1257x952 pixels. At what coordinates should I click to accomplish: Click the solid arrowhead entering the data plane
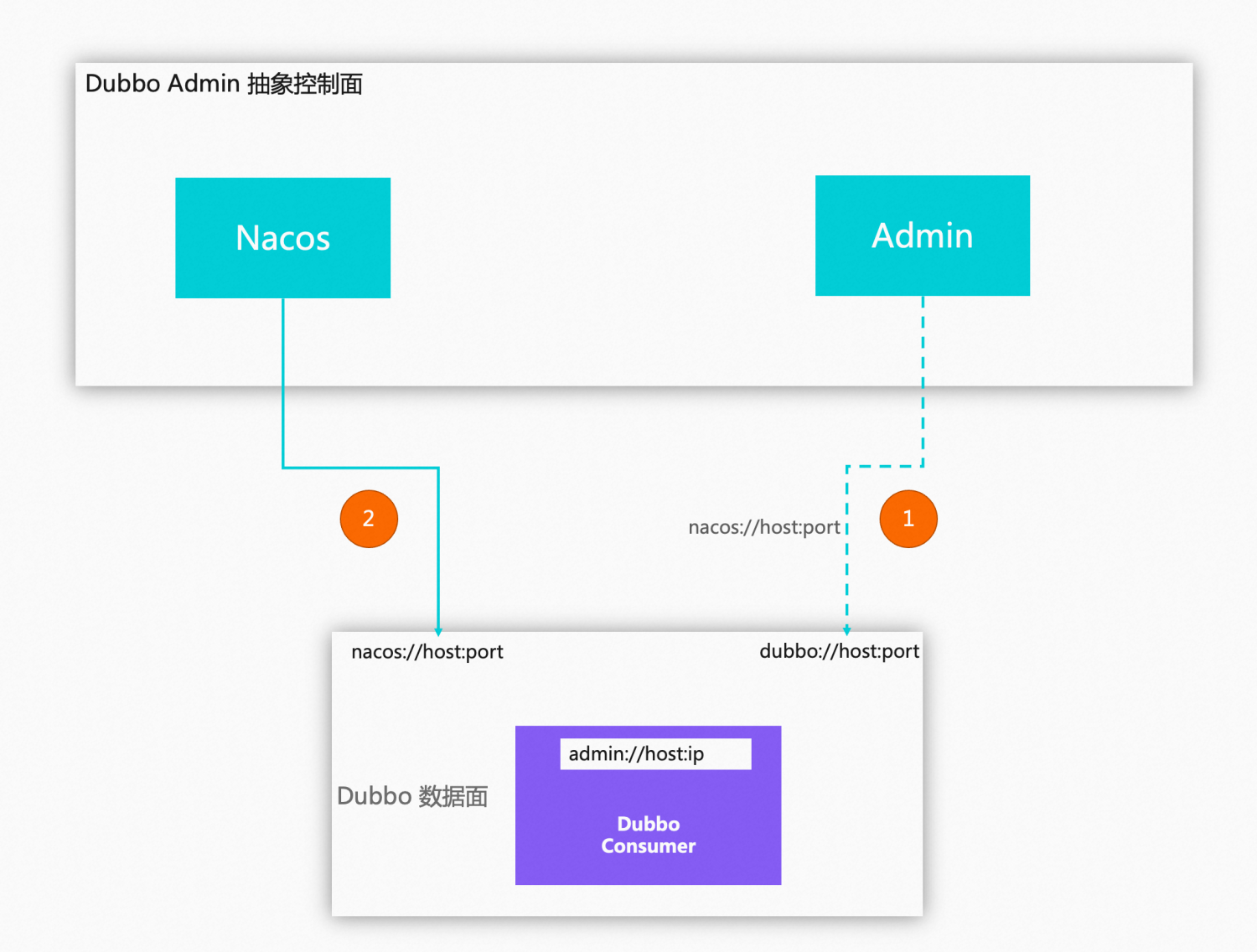[438, 630]
